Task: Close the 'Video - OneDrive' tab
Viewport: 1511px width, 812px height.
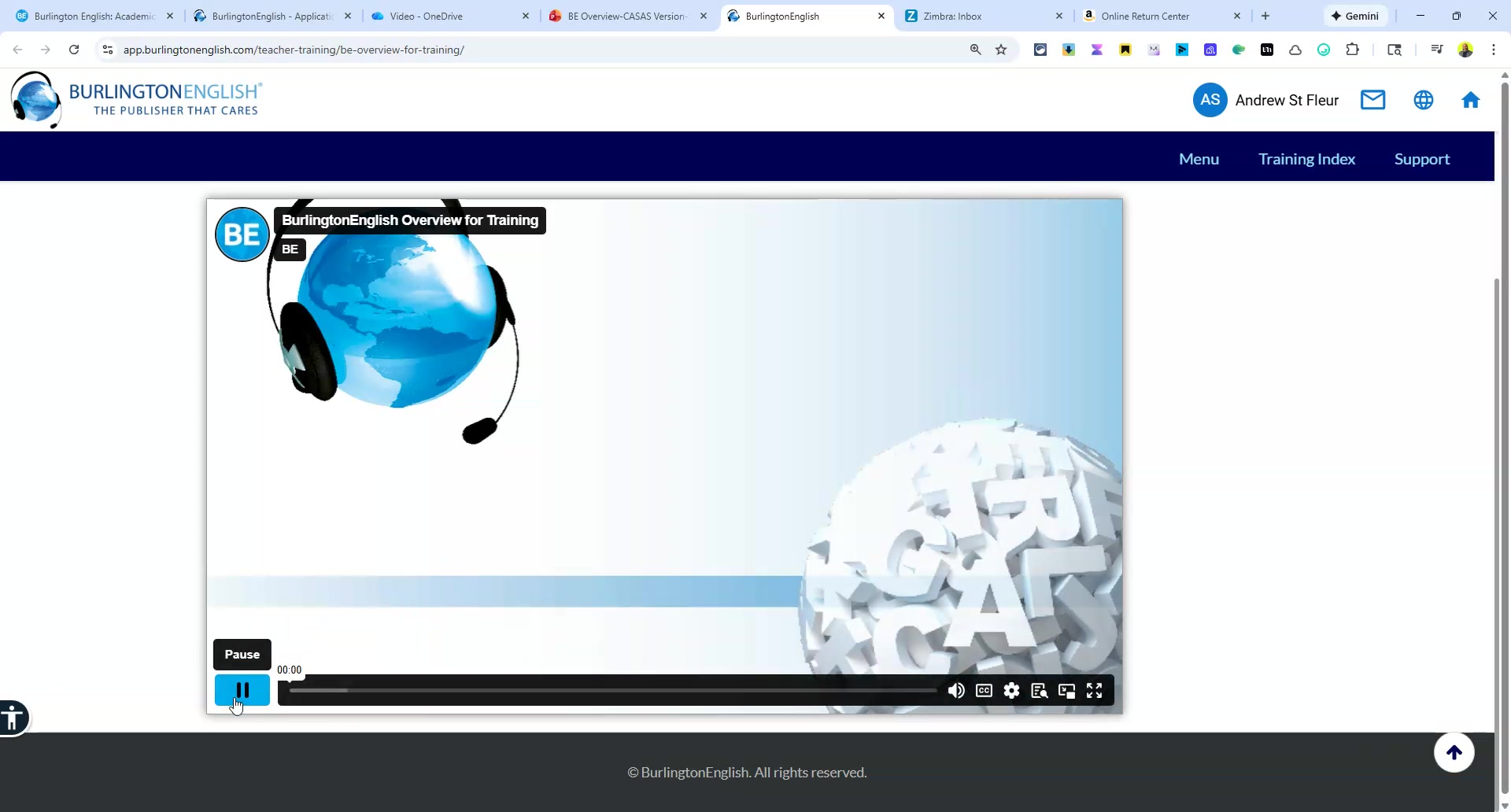Action: [526, 16]
